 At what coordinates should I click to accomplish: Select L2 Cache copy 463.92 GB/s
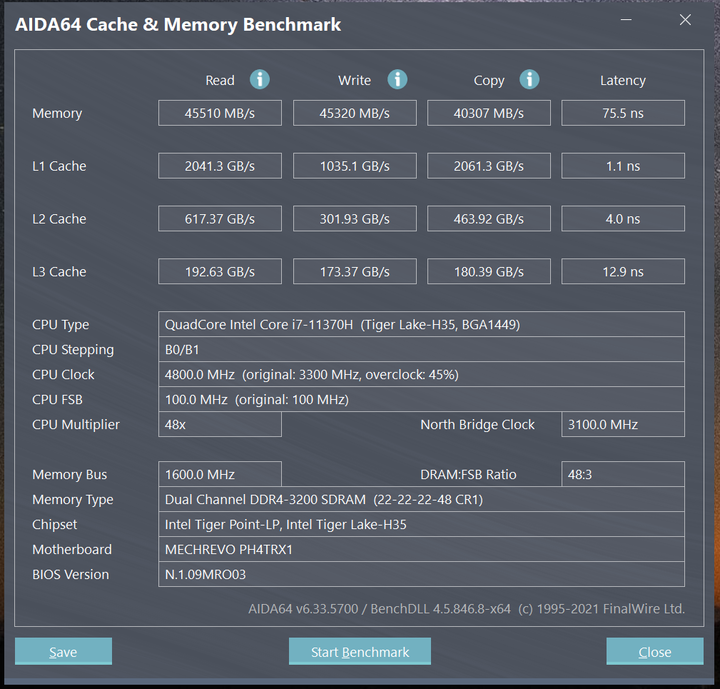[x=489, y=219]
